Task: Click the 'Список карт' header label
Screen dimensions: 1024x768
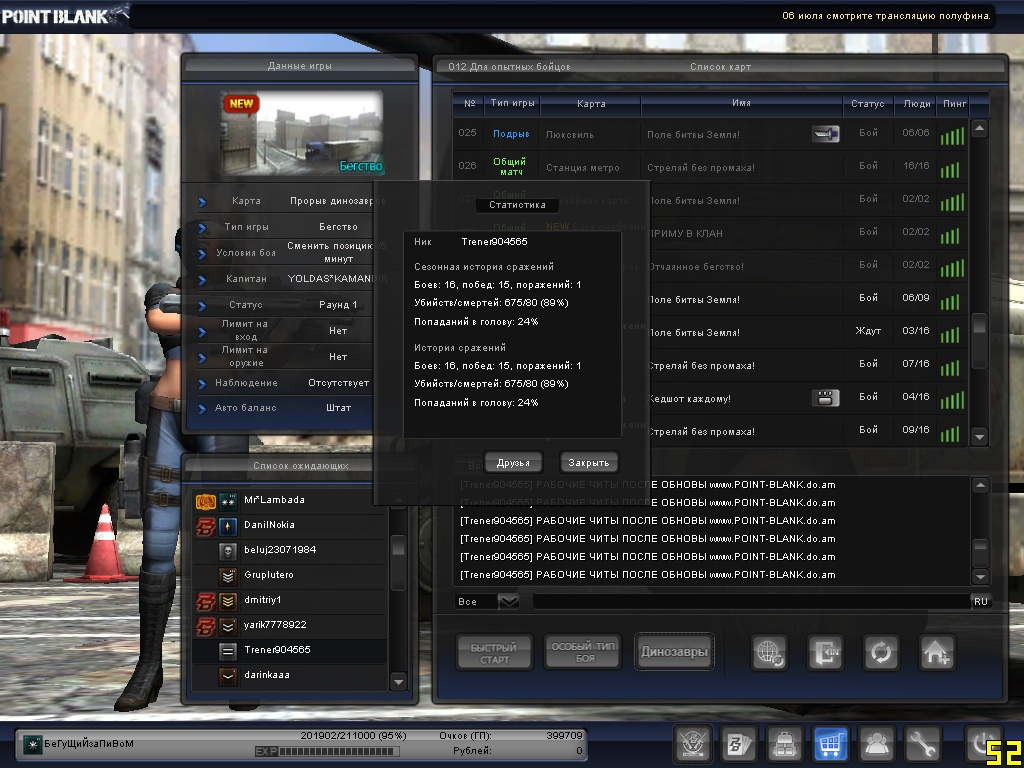Action: [720, 67]
